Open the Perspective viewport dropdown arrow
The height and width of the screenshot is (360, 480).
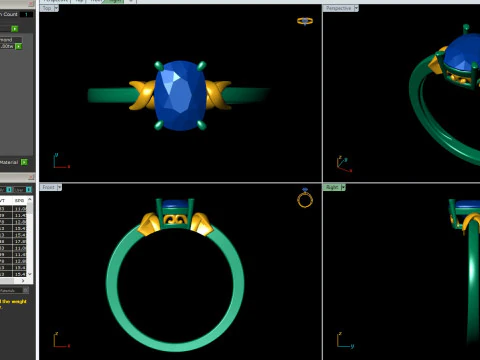(x=356, y=8)
